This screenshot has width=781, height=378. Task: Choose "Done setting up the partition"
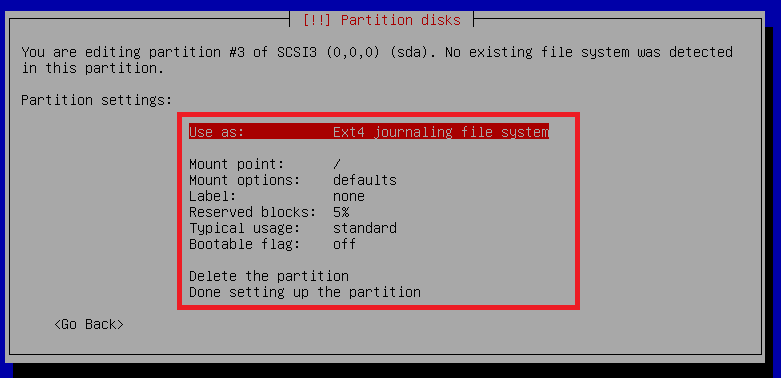pyautogui.click(x=305, y=292)
